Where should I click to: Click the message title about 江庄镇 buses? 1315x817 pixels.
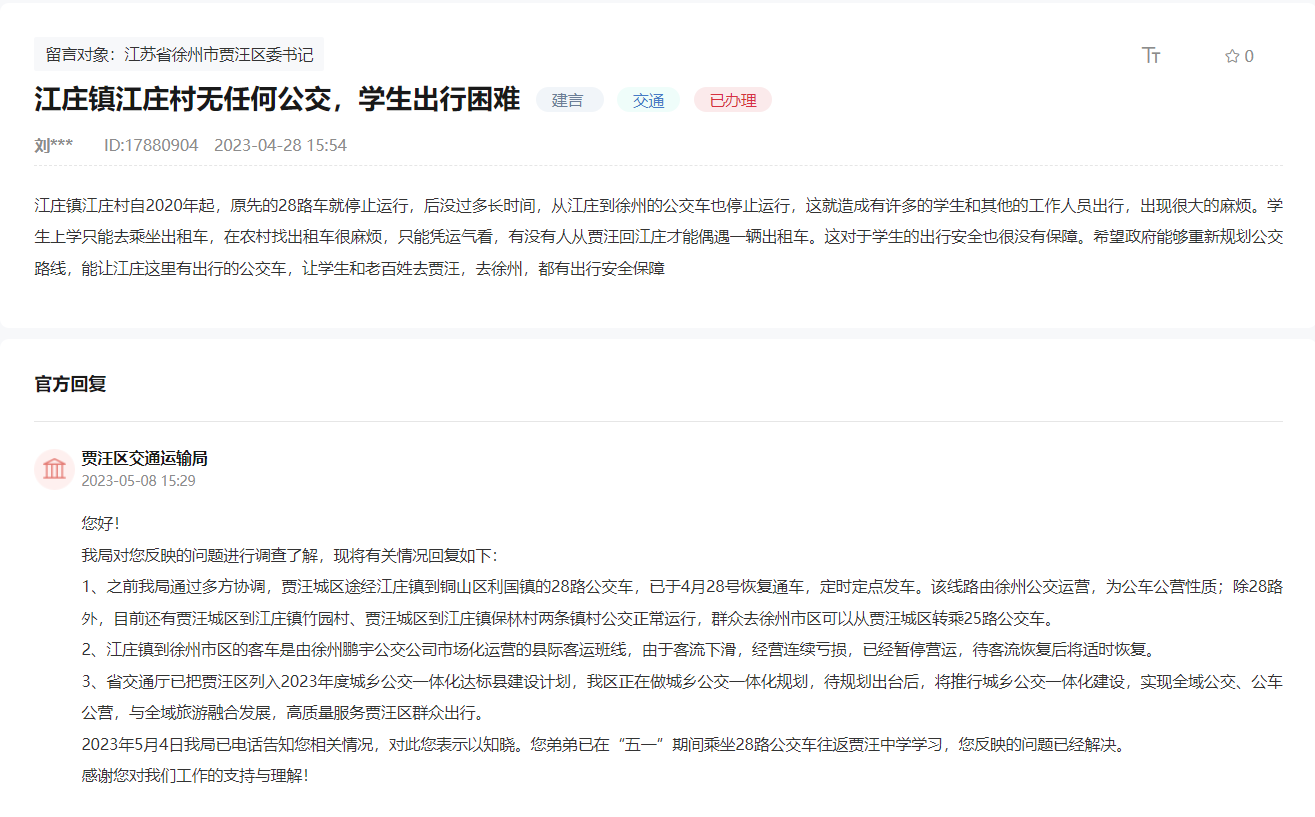click(x=276, y=100)
